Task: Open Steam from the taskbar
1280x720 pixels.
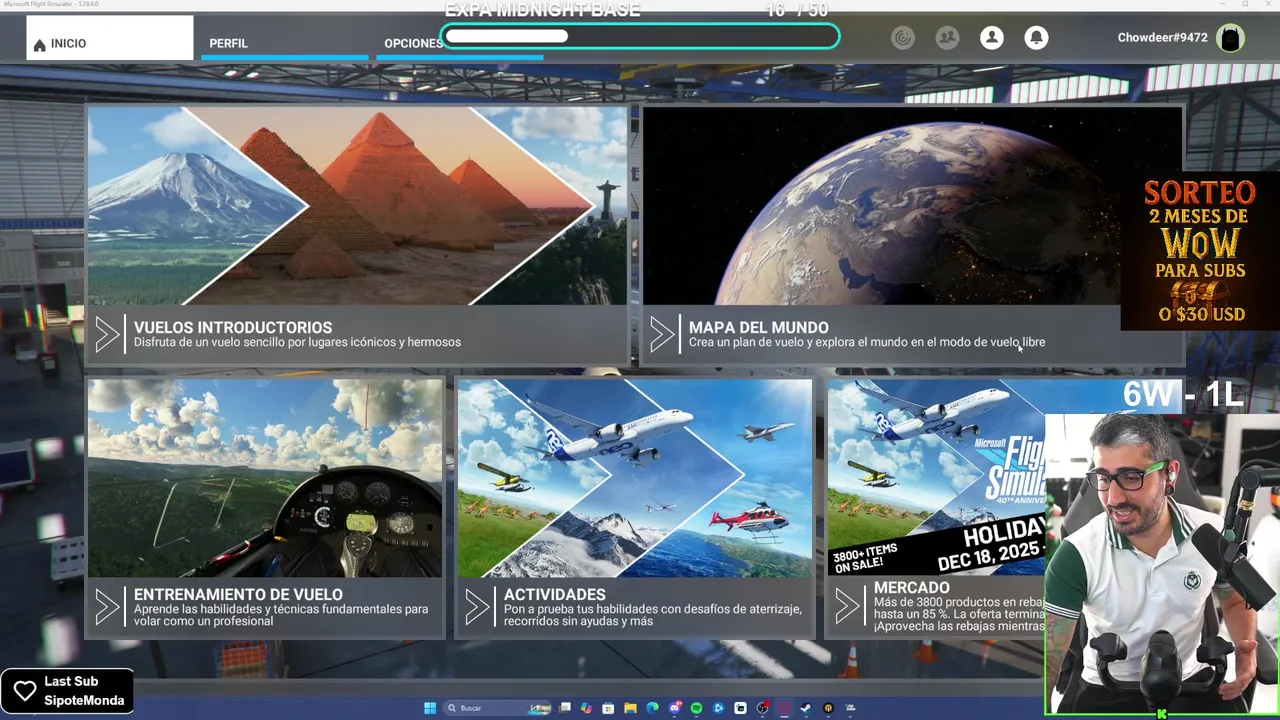Action: (x=806, y=708)
